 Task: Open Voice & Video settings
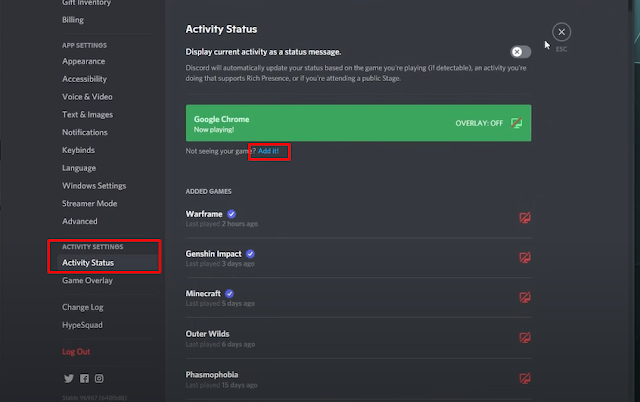pyautogui.click(x=87, y=96)
